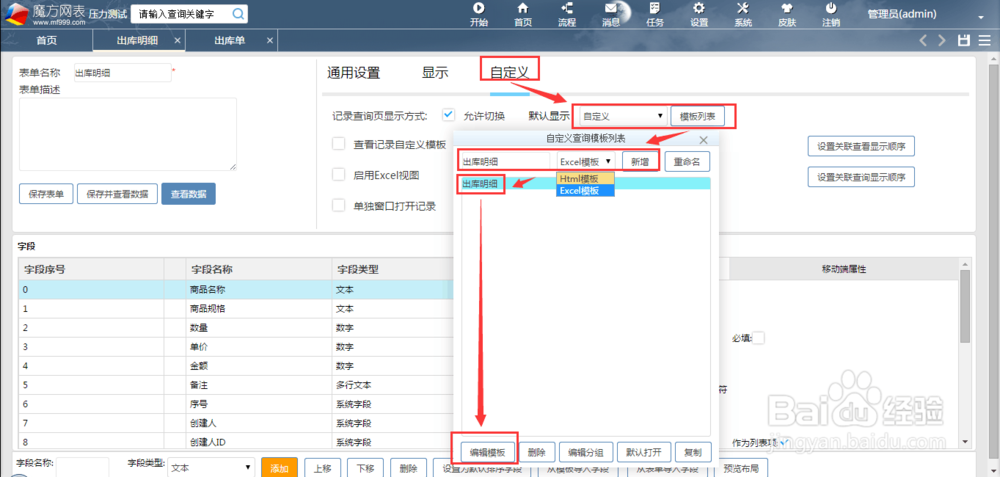Expand the 管理员(admin) user menu arrow
This screenshot has width=1000, height=477.
pyautogui.click(x=981, y=17)
